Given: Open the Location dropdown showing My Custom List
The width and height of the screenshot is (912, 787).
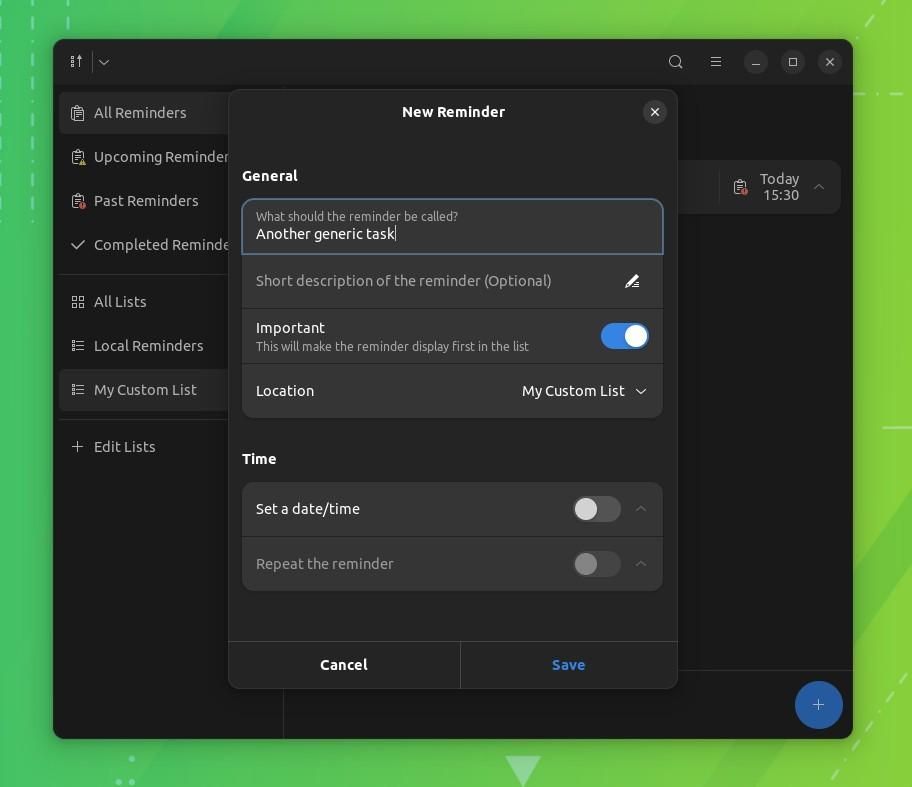Looking at the screenshot, I should 584,391.
